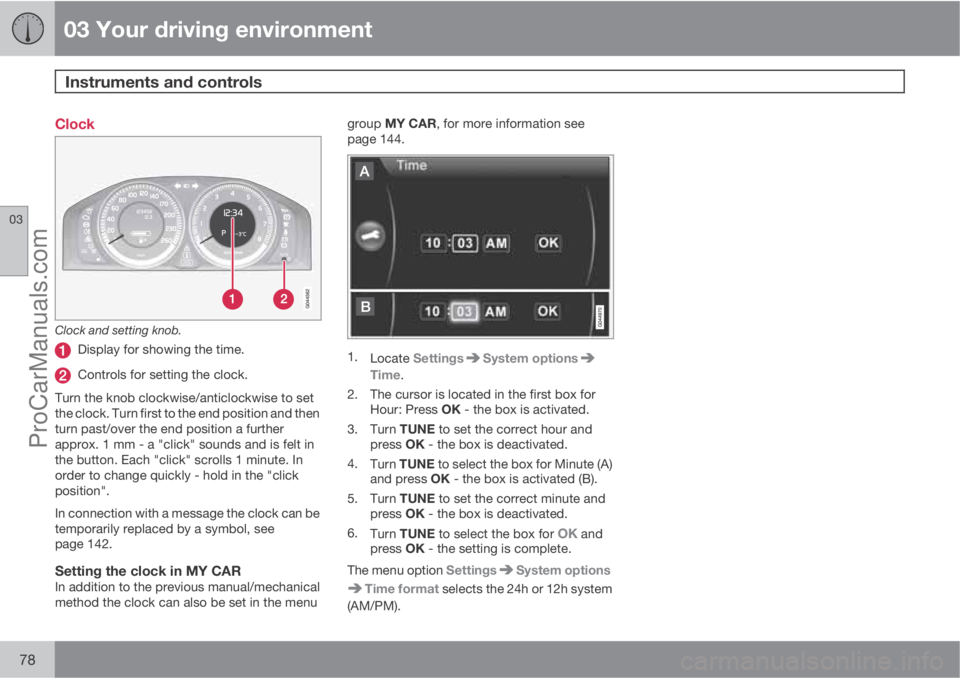Select the hour box '10' in screen B
This screenshot has height=678, width=960.
[433, 312]
